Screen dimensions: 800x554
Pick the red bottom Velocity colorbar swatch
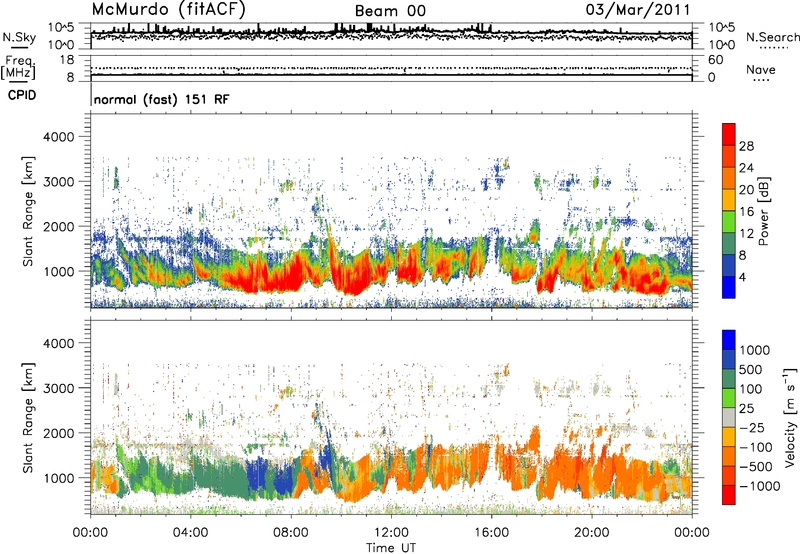729,495
